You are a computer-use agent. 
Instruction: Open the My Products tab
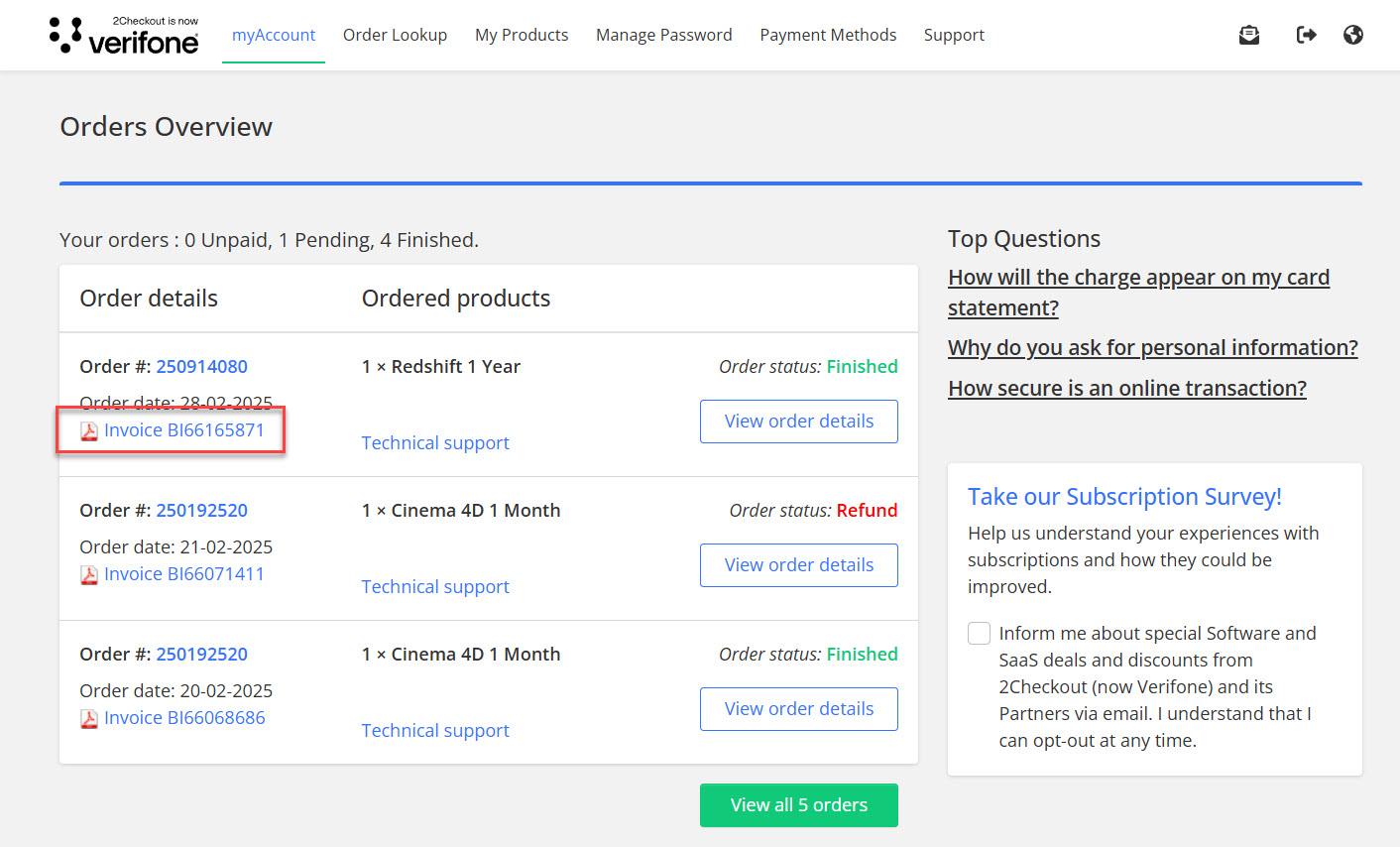[522, 36]
